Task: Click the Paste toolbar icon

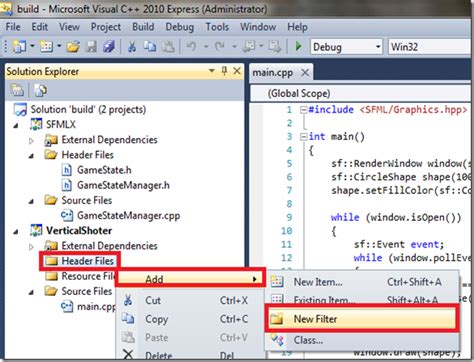Action: click(168, 47)
